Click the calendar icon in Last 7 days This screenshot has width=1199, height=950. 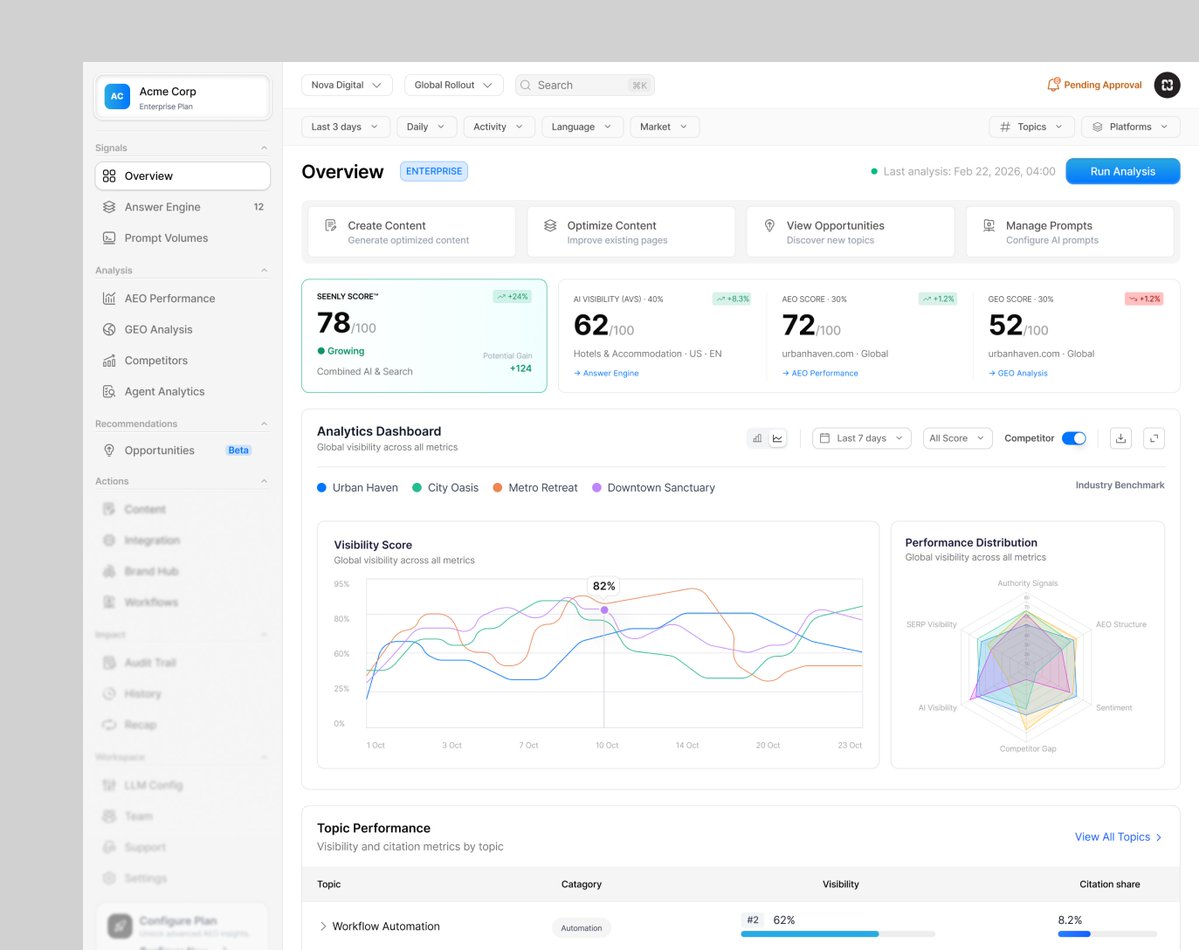click(824, 438)
